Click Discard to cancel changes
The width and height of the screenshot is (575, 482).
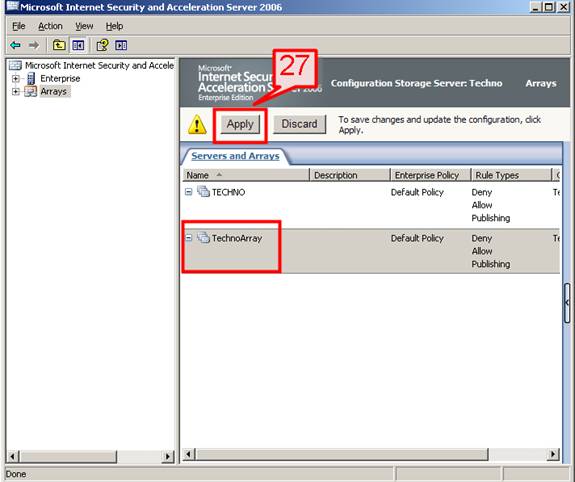pyautogui.click(x=299, y=124)
